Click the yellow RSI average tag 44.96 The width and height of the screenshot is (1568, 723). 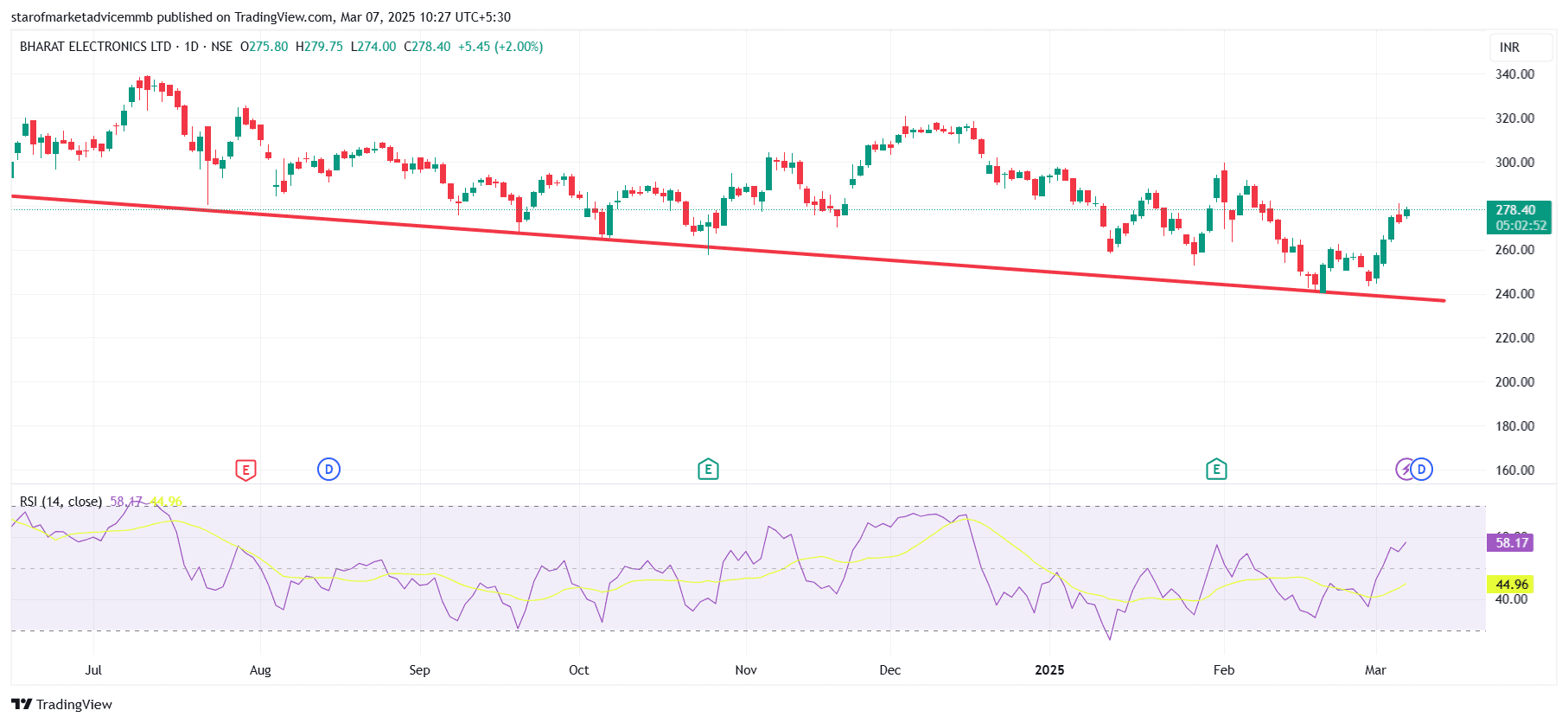(1510, 585)
